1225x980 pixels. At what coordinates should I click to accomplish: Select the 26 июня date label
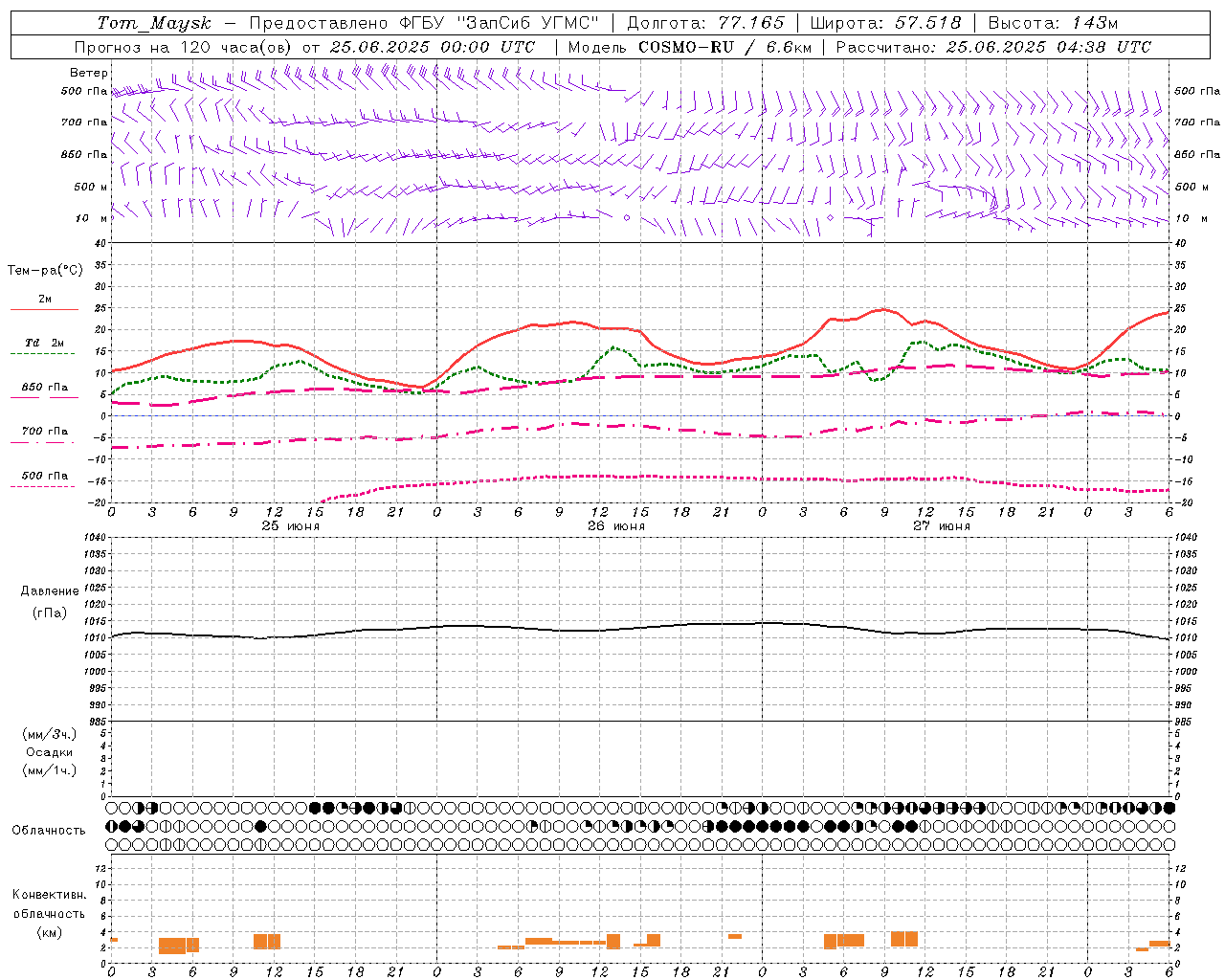[x=616, y=525]
